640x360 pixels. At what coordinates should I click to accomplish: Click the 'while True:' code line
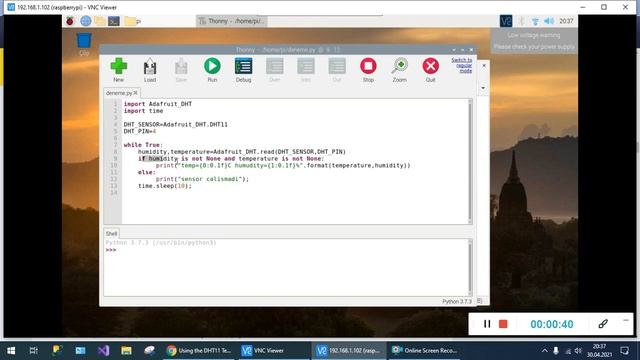[143, 144]
